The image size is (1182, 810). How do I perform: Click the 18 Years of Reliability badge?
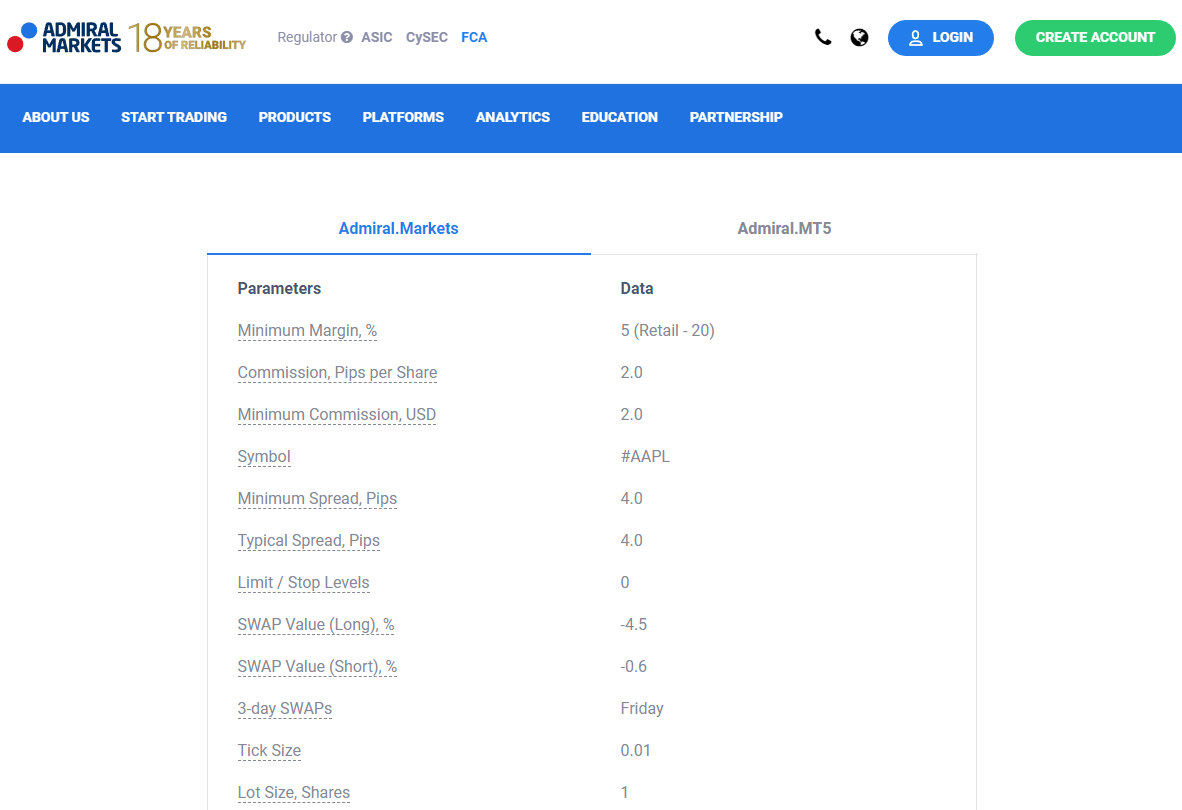pyautogui.click(x=188, y=38)
